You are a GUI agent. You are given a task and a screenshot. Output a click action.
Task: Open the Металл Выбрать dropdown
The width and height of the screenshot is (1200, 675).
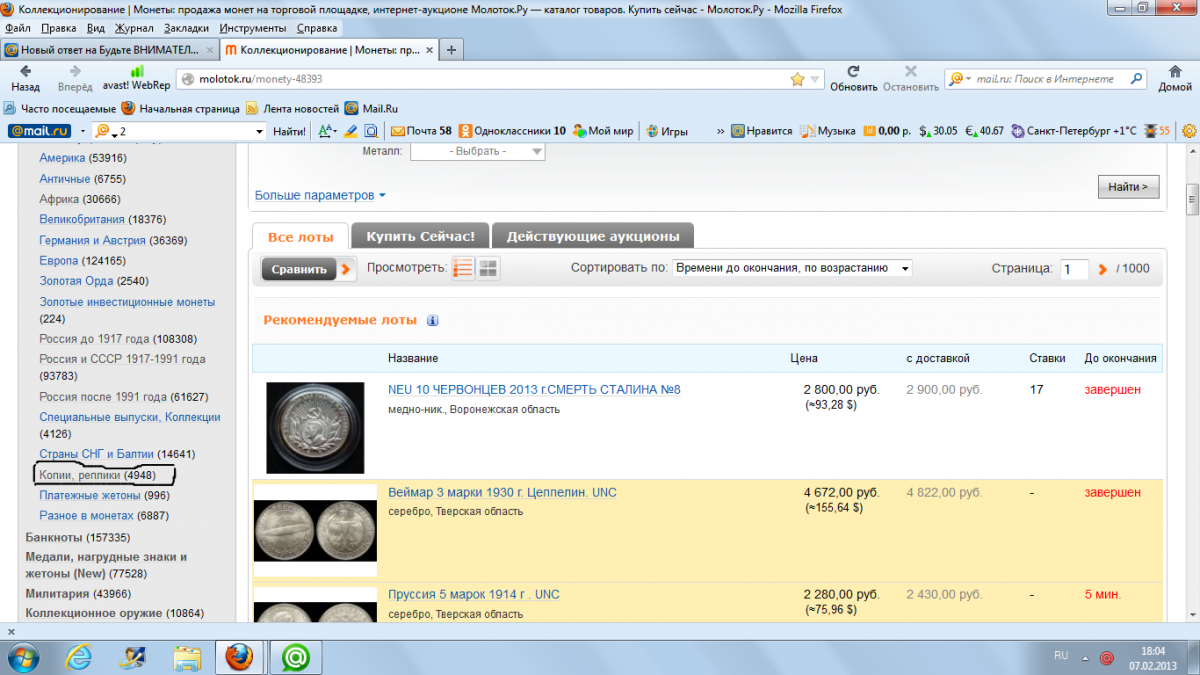(478, 151)
